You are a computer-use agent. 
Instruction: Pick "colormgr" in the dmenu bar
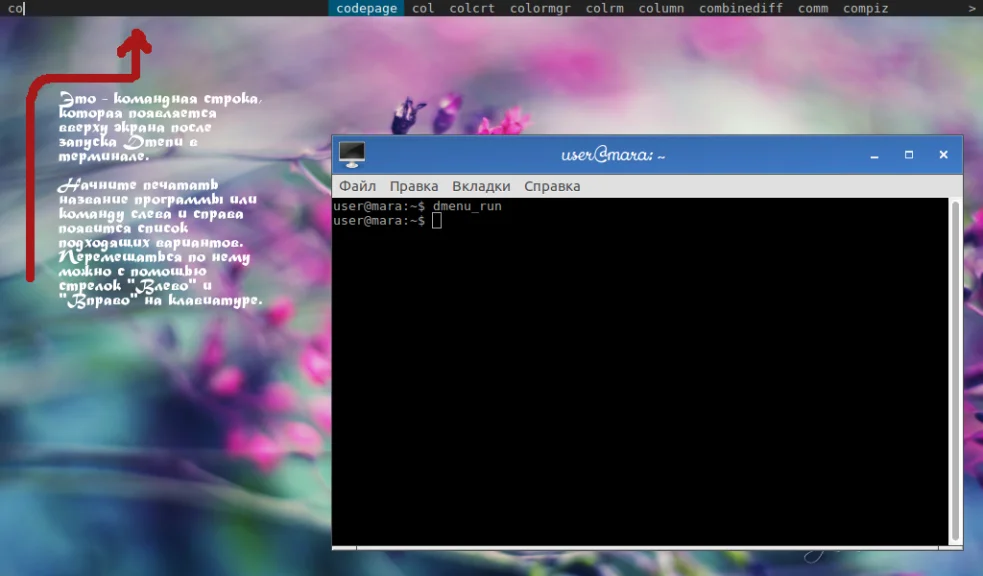(x=540, y=8)
